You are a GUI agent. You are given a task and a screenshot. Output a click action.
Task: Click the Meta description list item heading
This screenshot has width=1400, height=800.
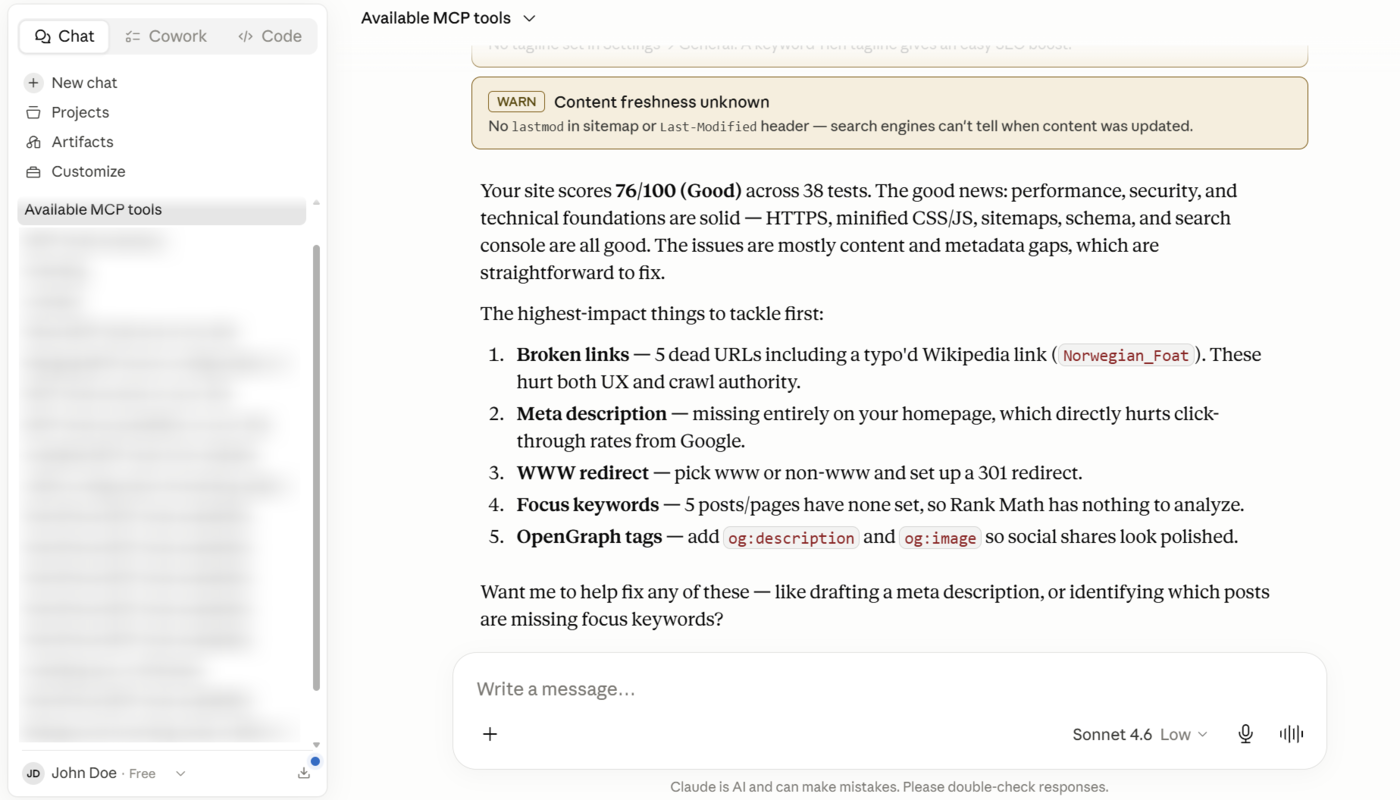coord(592,414)
